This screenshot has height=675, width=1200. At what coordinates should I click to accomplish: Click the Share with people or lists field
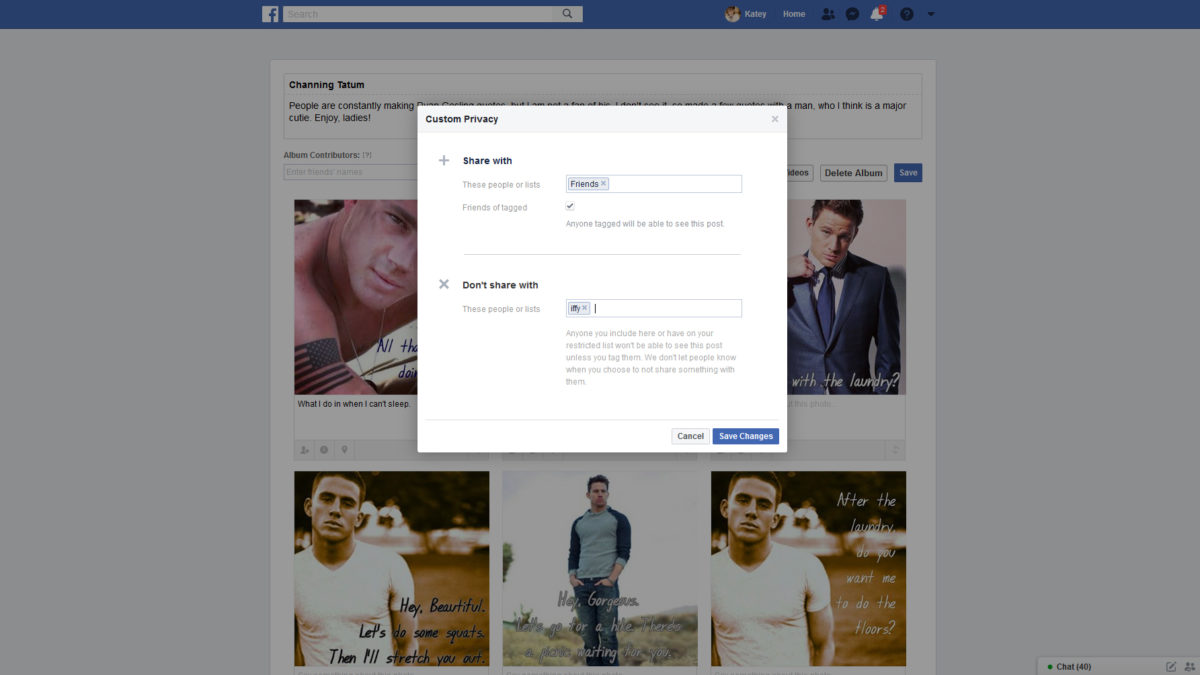654,184
